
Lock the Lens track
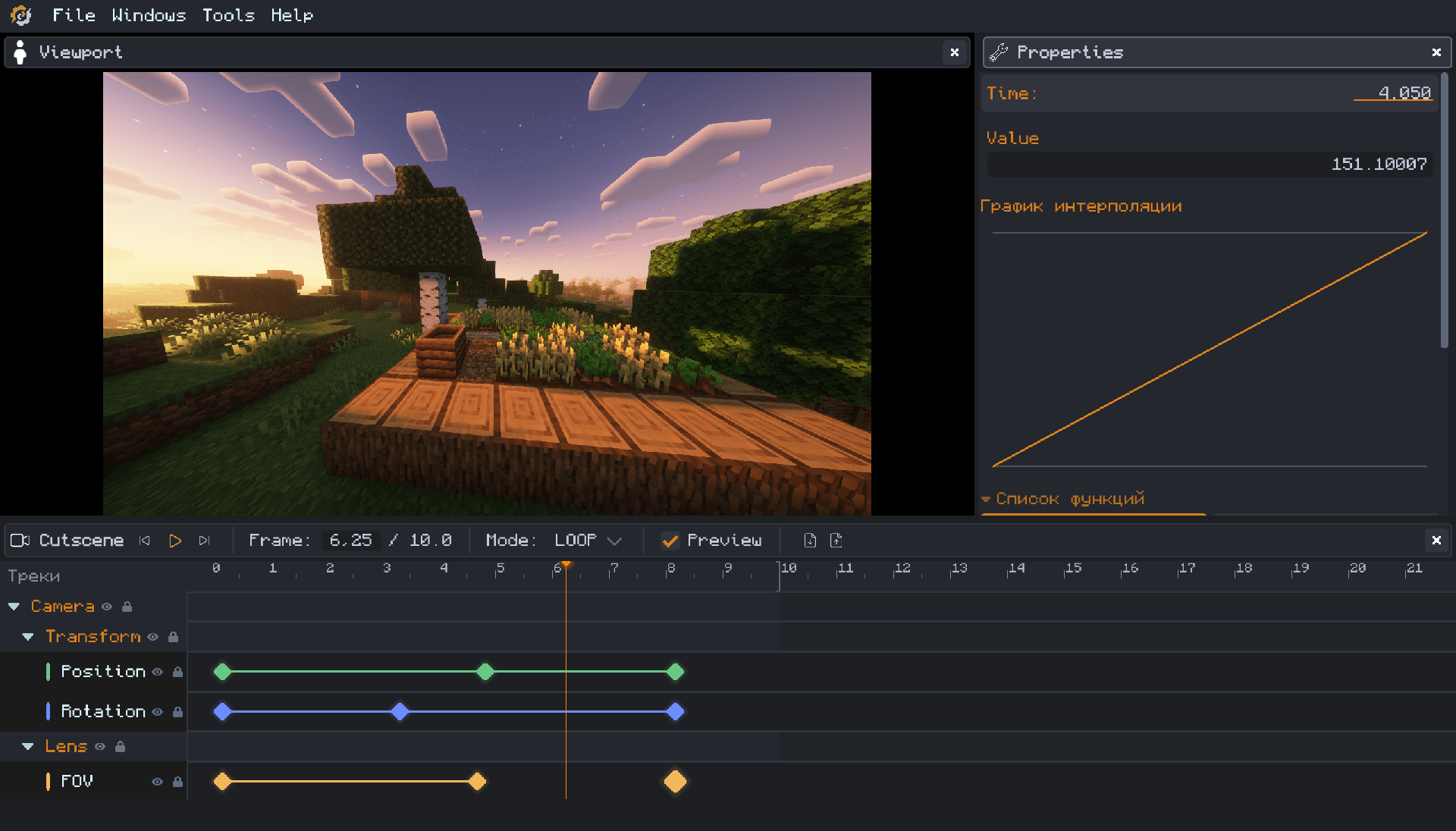[120, 747]
